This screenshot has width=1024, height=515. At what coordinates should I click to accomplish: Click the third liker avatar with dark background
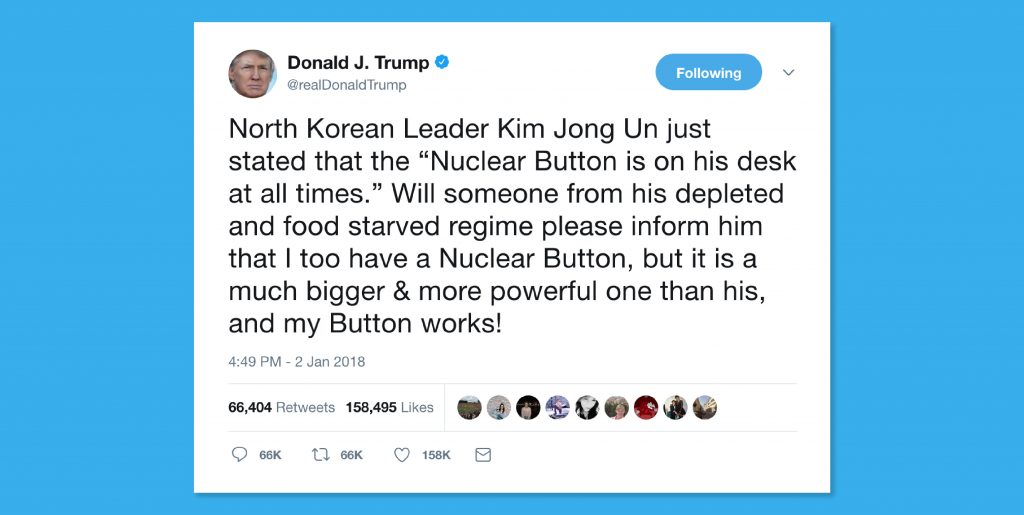tap(528, 407)
